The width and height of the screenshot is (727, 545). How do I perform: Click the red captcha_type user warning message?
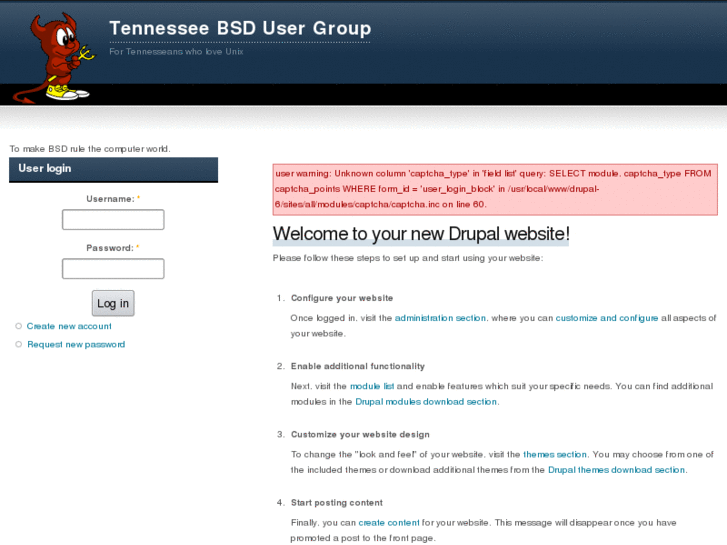495,189
